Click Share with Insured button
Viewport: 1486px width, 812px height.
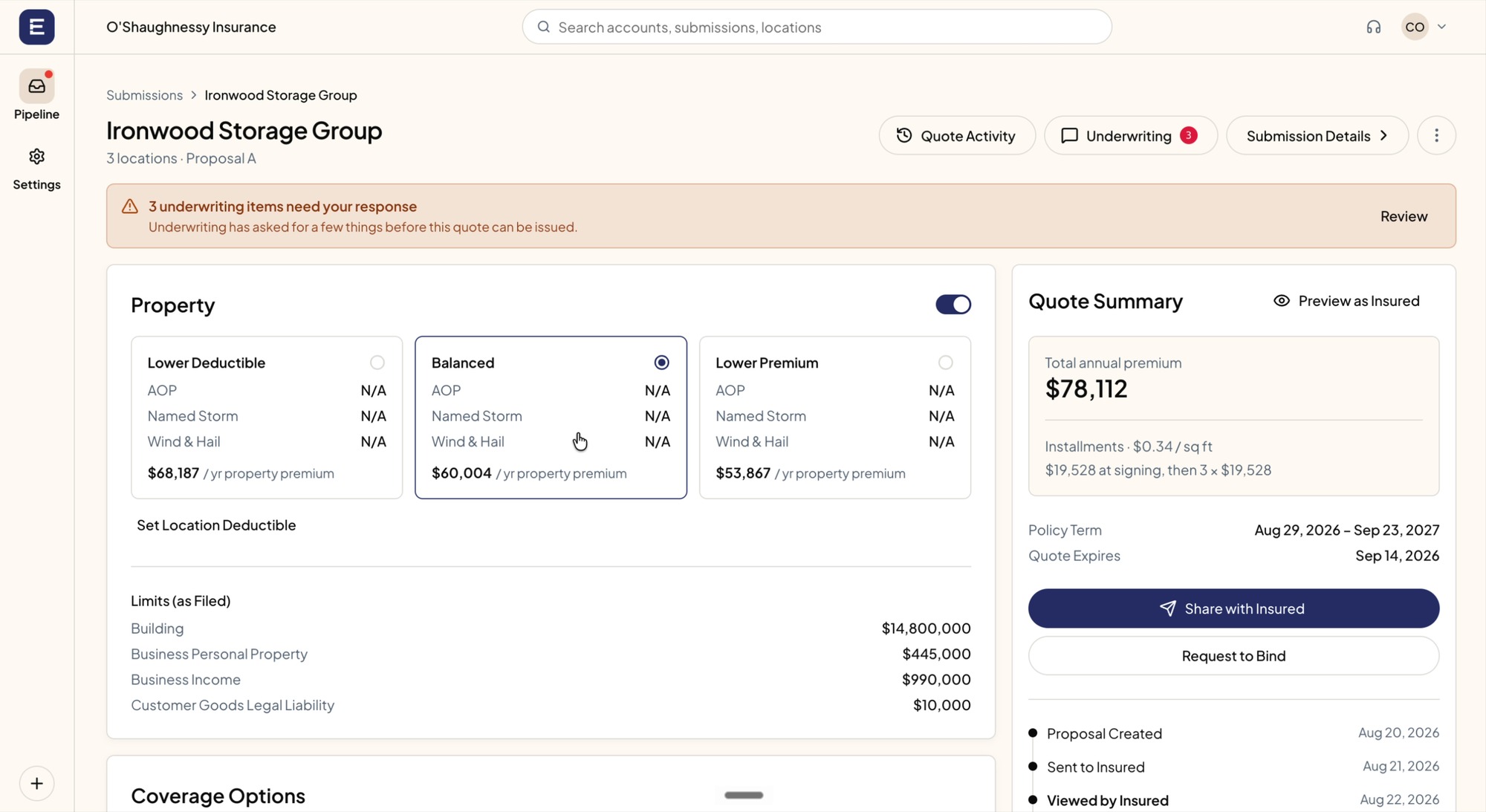point(1233,608)
